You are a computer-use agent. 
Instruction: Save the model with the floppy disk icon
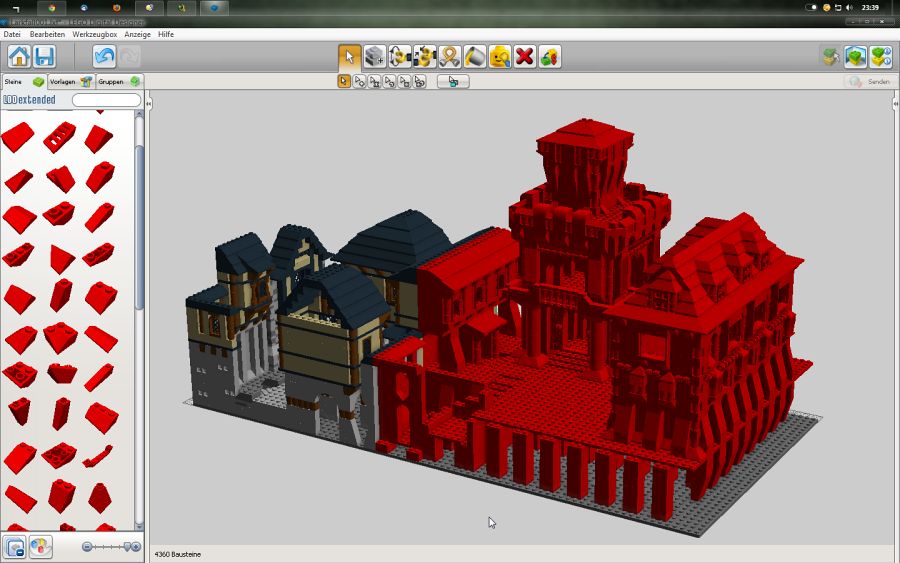[44, 56]
